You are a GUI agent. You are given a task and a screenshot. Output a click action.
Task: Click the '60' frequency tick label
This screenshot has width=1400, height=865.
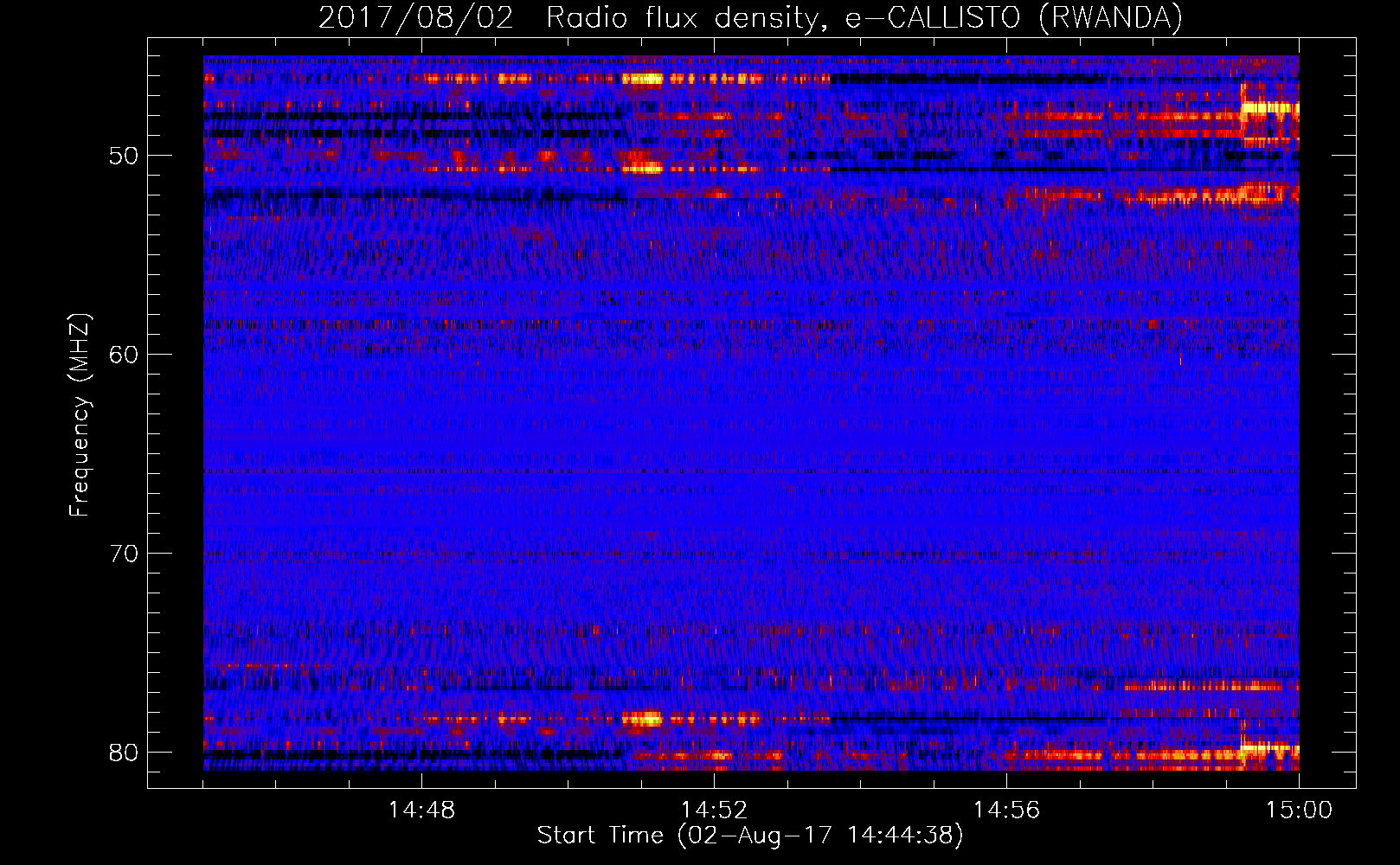[x=124, y=355]
